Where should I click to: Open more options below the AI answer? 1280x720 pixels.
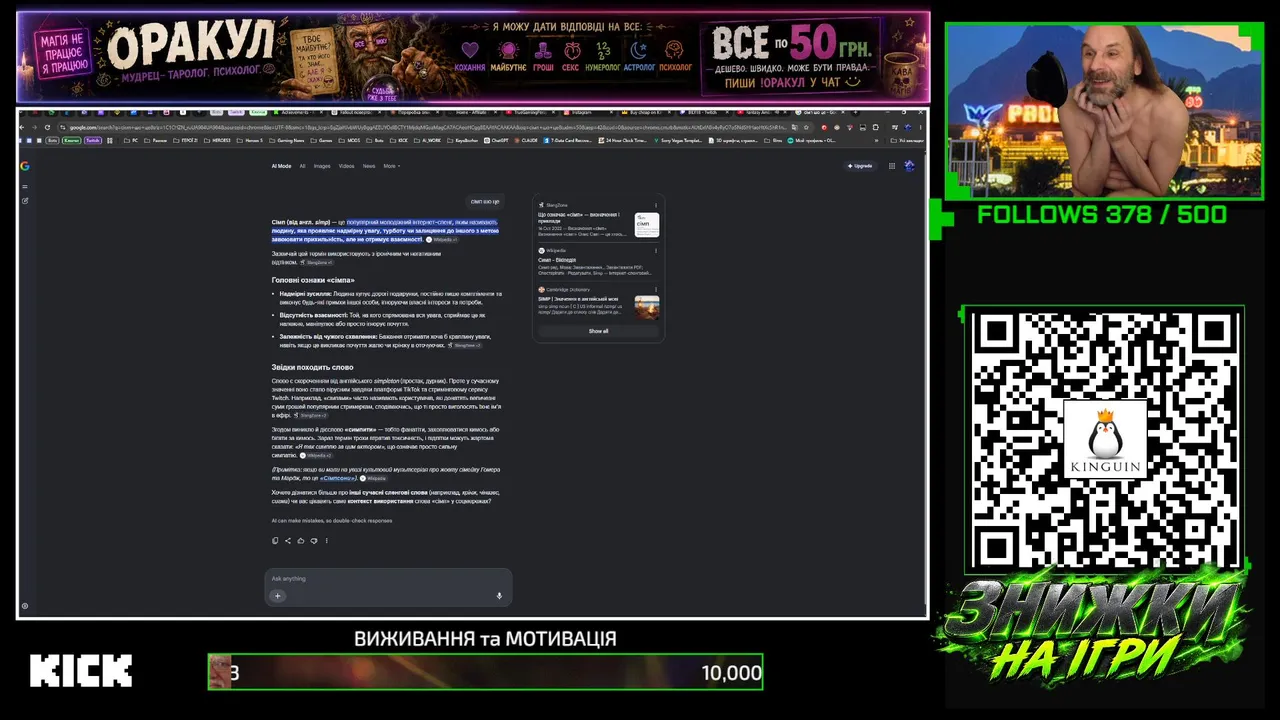326,541
